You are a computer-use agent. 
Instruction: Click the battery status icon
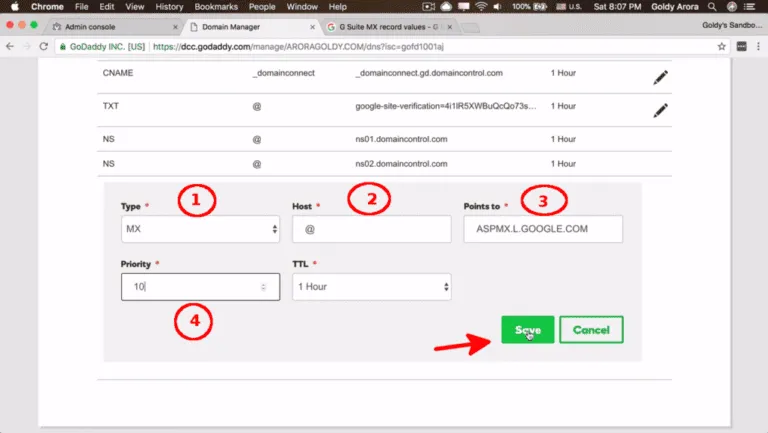540,6
